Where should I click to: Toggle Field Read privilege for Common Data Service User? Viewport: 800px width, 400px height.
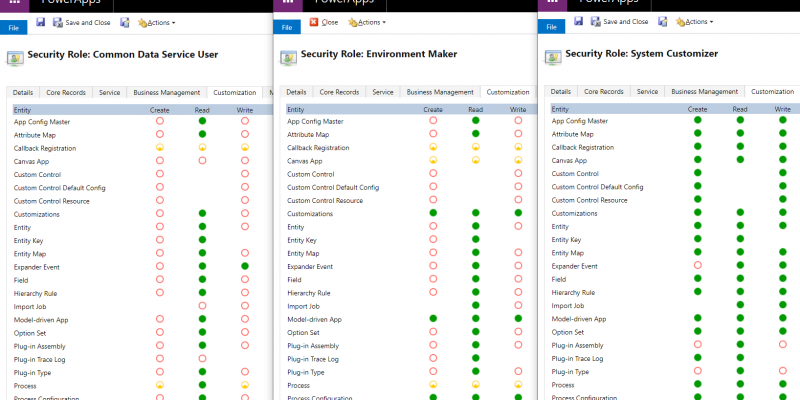point(202,280)
